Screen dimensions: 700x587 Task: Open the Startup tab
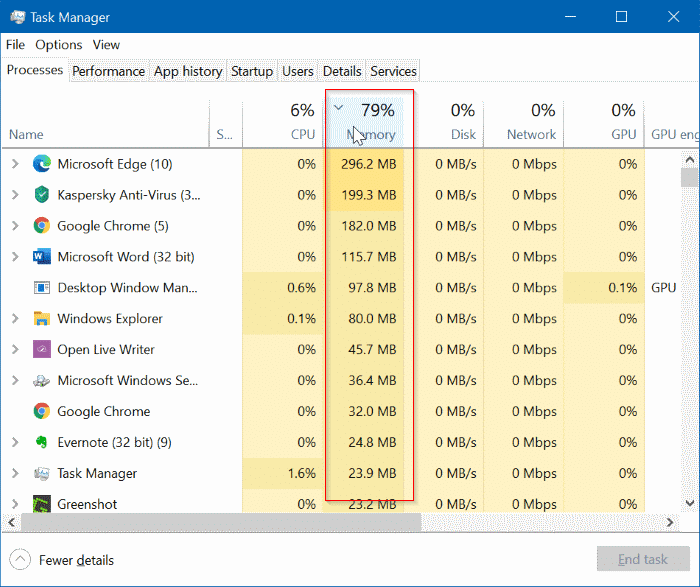252,71
